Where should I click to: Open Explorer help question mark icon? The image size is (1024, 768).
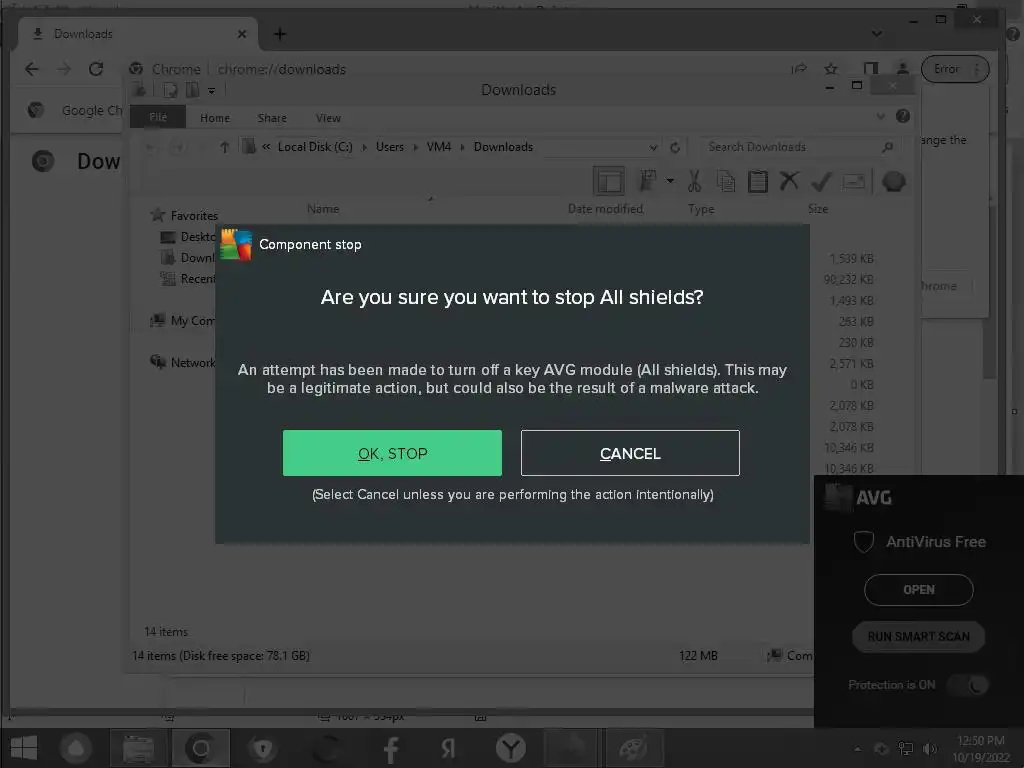click(903, 116)
